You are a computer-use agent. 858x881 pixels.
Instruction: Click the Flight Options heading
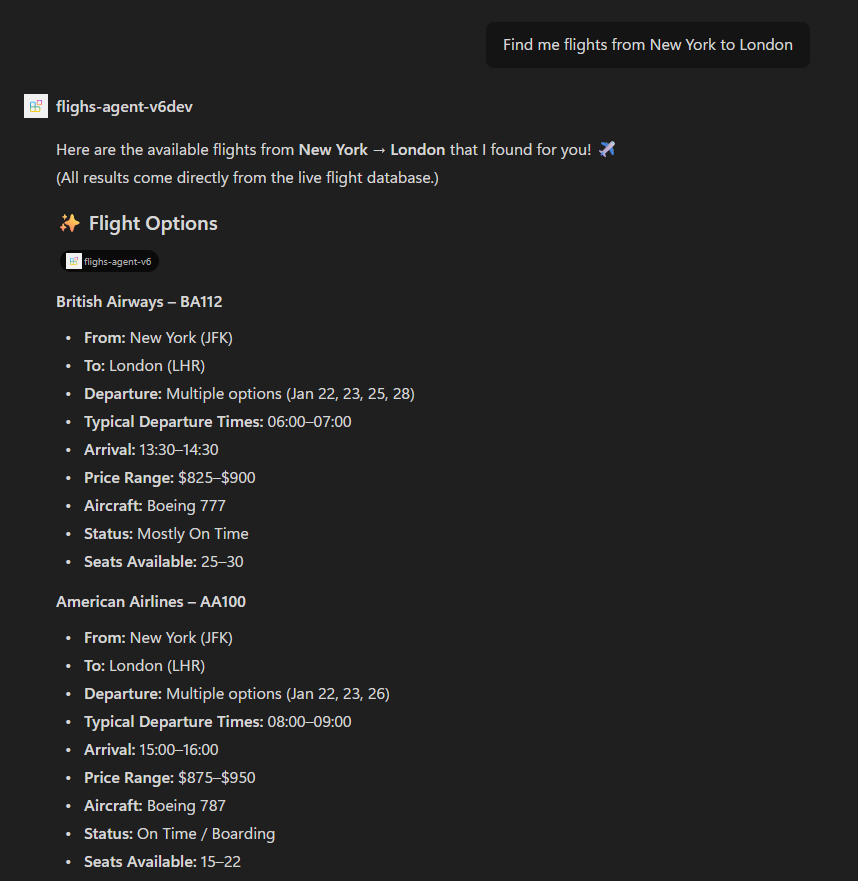point(152,223)
